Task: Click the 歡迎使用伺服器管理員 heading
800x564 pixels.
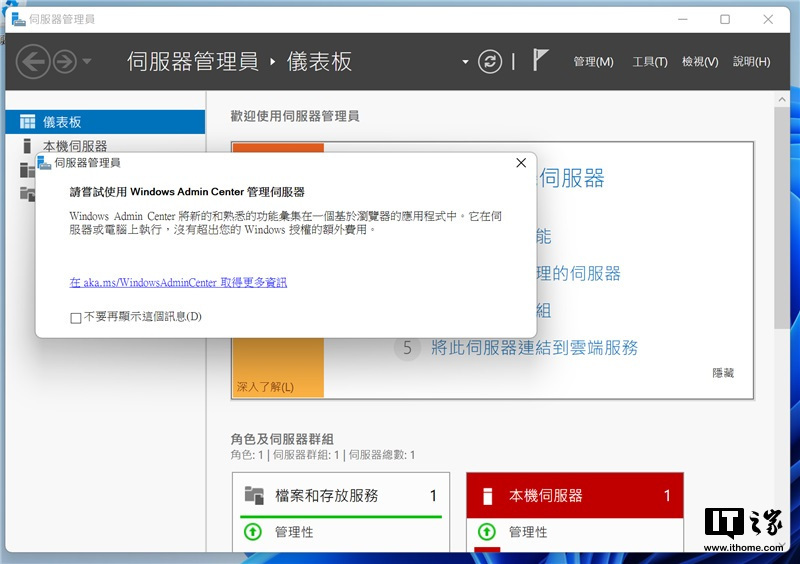Action: (x=295, y=116)
